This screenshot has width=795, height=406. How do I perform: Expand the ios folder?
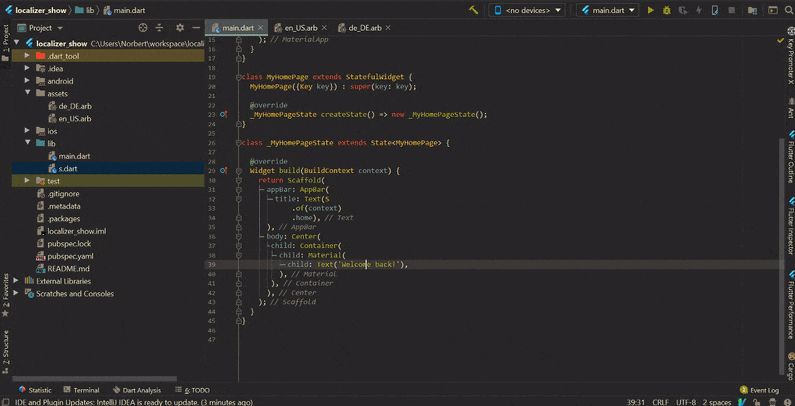(27, 131)
